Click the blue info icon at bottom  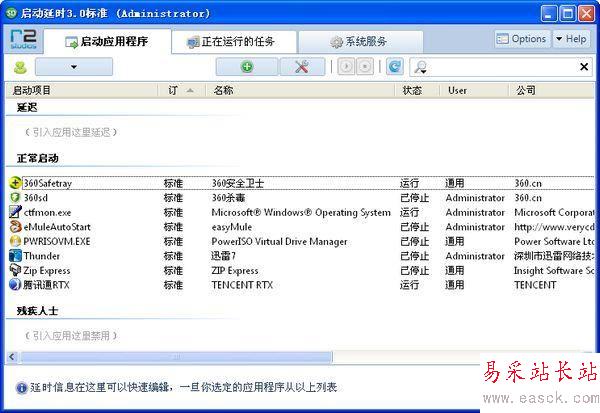click(21, 388)
